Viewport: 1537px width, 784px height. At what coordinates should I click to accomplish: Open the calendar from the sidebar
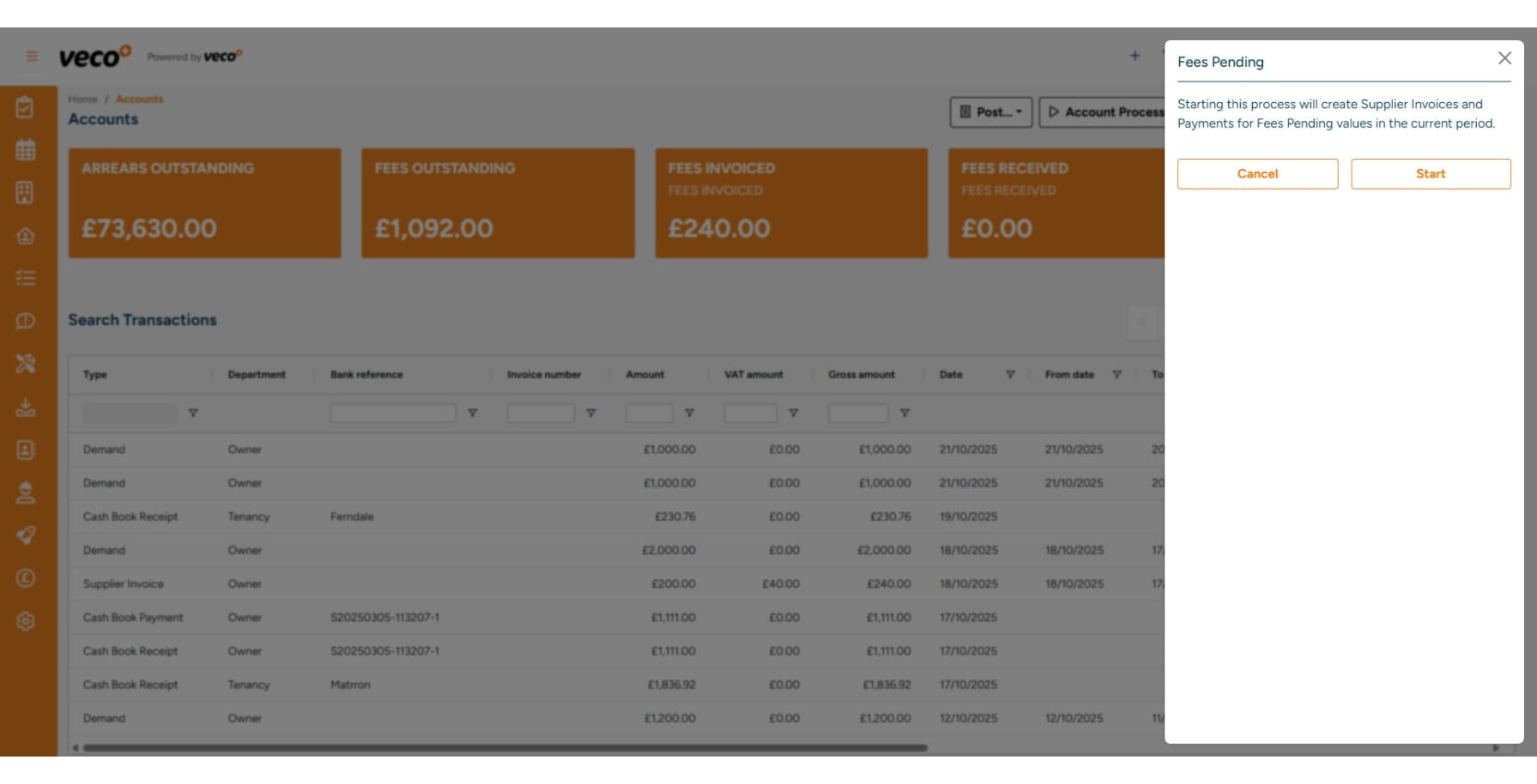(26, 150)
